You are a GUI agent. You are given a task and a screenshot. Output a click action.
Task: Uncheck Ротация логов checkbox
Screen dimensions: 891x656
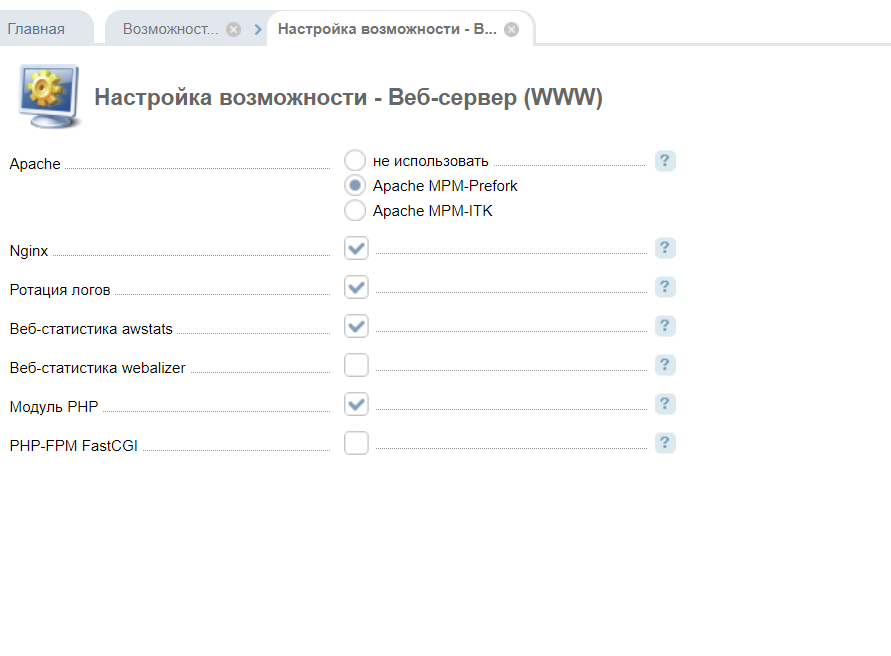point(356,287)
